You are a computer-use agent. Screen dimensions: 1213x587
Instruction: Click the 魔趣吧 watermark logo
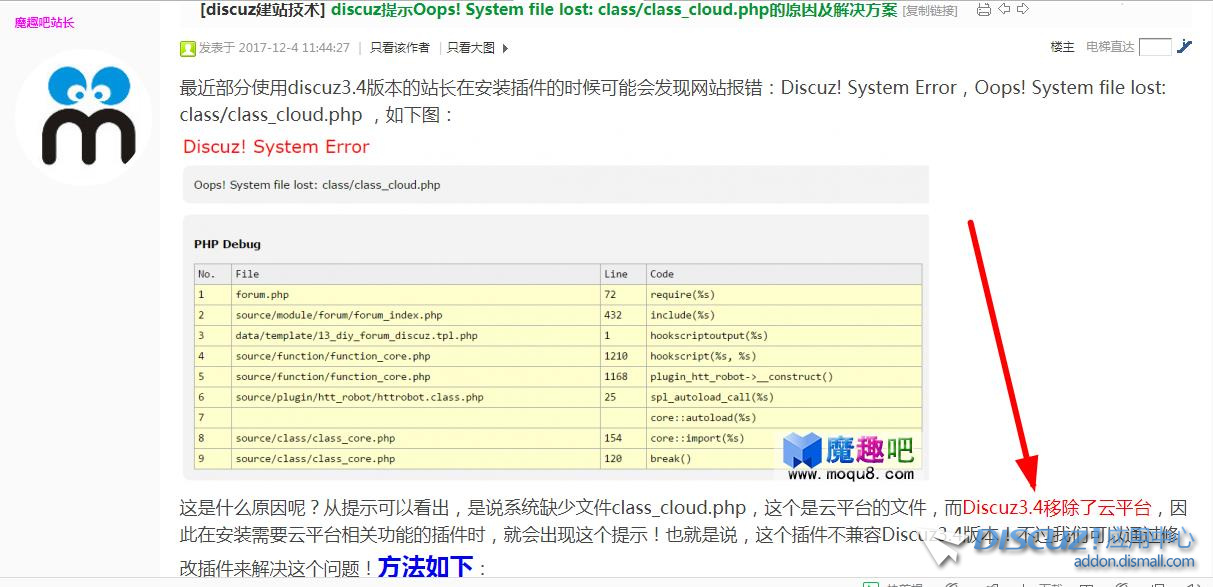pyautogui.click(x=850, y=456)
